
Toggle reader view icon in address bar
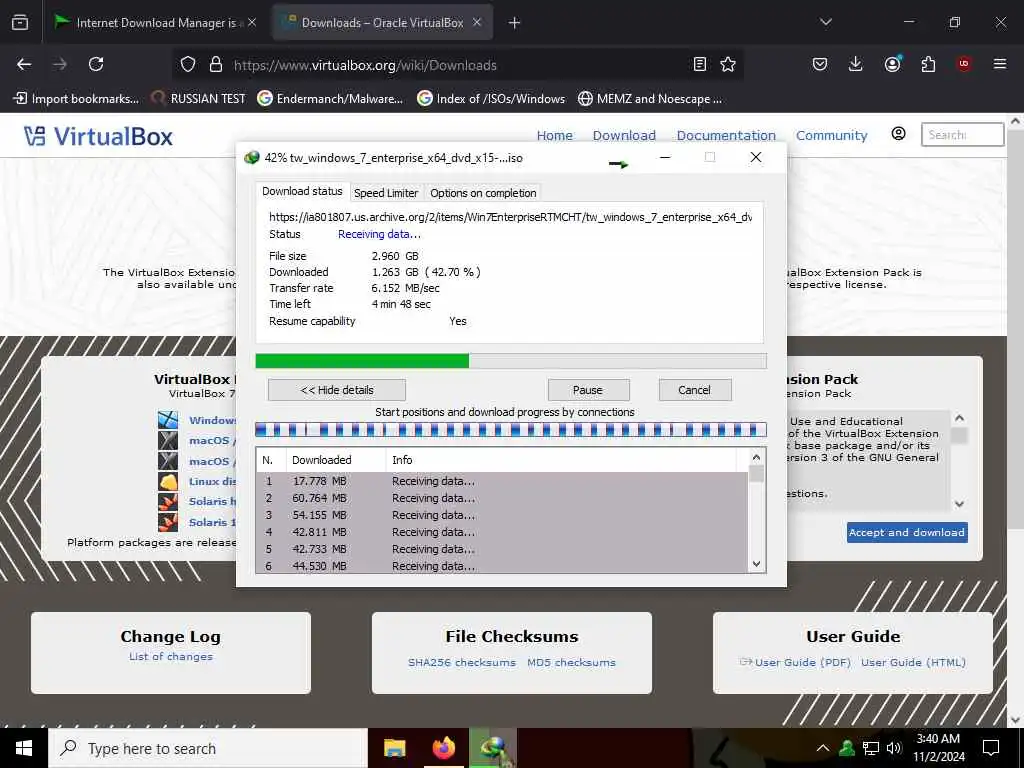click(x=699, y=64)
